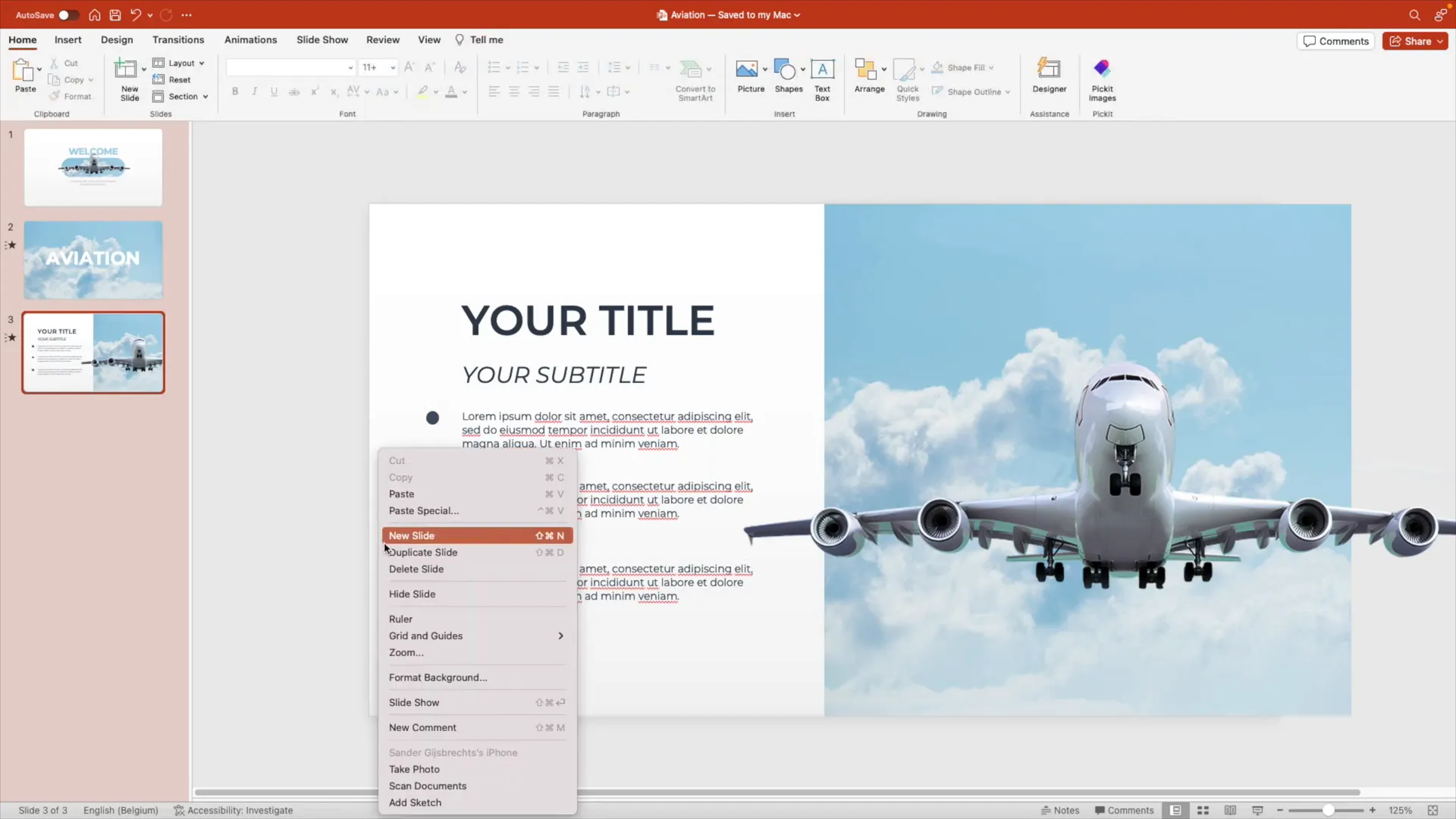Toggle Notes pane in status bar
The image size is (1456, 819).
pyautogui.click(x=1060, y=810)
